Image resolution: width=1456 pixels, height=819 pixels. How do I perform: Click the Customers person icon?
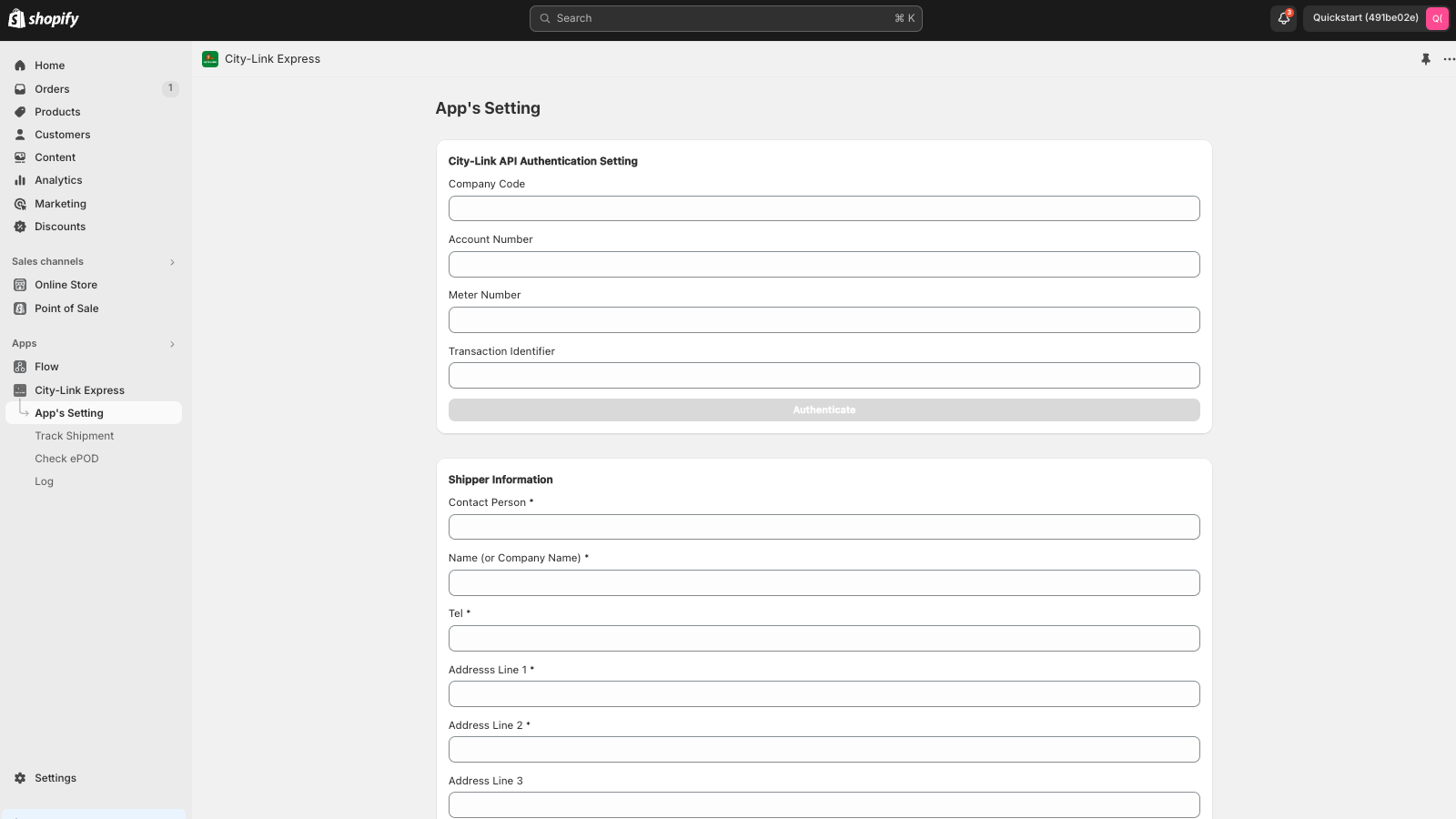[20, 135]
